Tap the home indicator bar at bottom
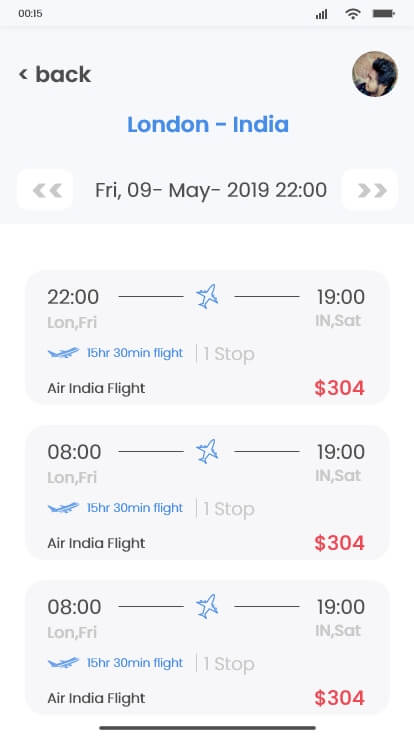This screenshot has height=736, width=414. coord(207,728)
